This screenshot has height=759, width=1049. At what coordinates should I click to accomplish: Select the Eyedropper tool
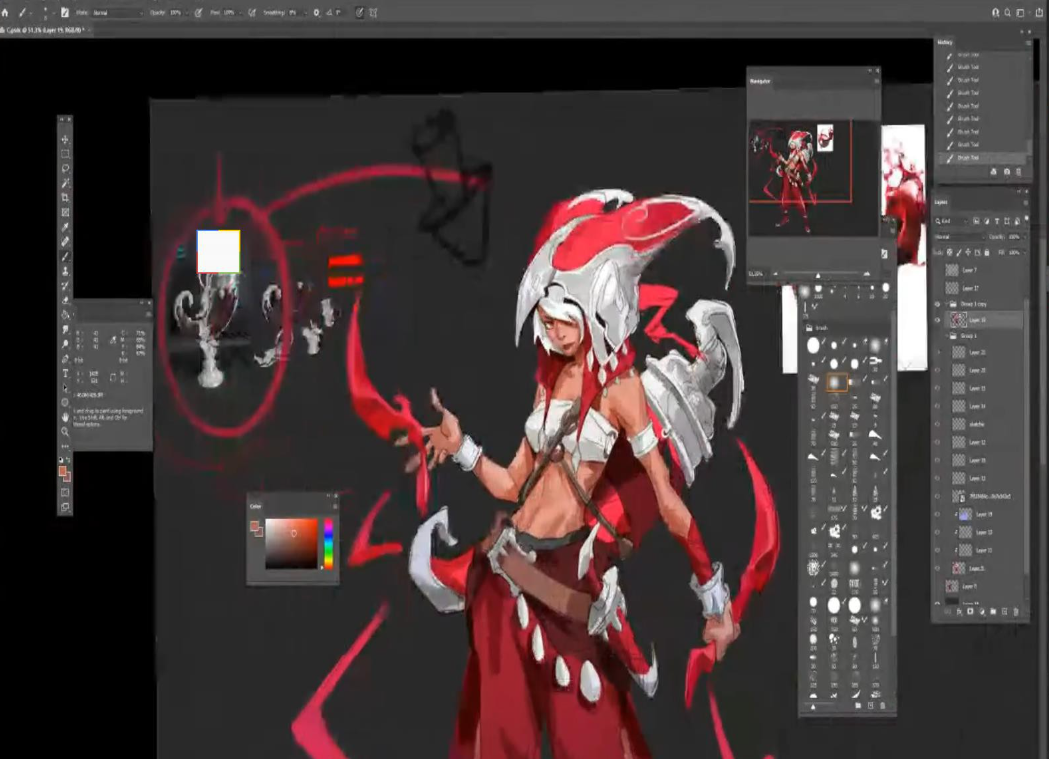(65, 227)
